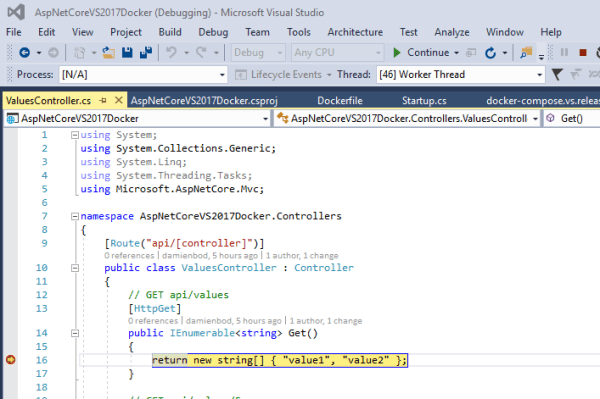Click the Redo arrow icon
The width and height of the screenshot is (600, 399).
tap(201, 52)
